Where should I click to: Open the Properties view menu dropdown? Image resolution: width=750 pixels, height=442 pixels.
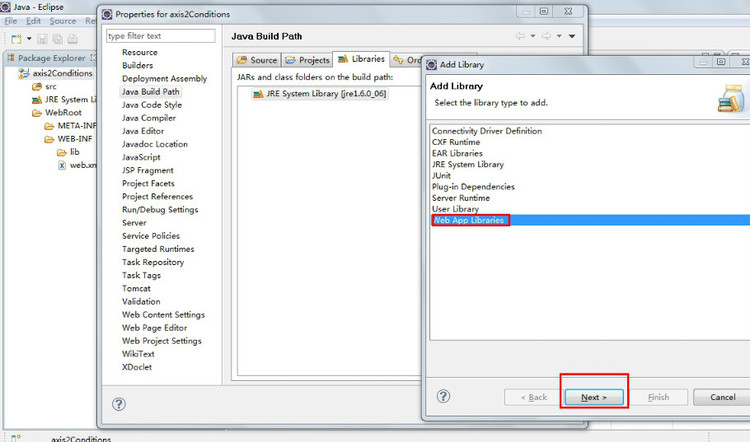pos(572,36)
